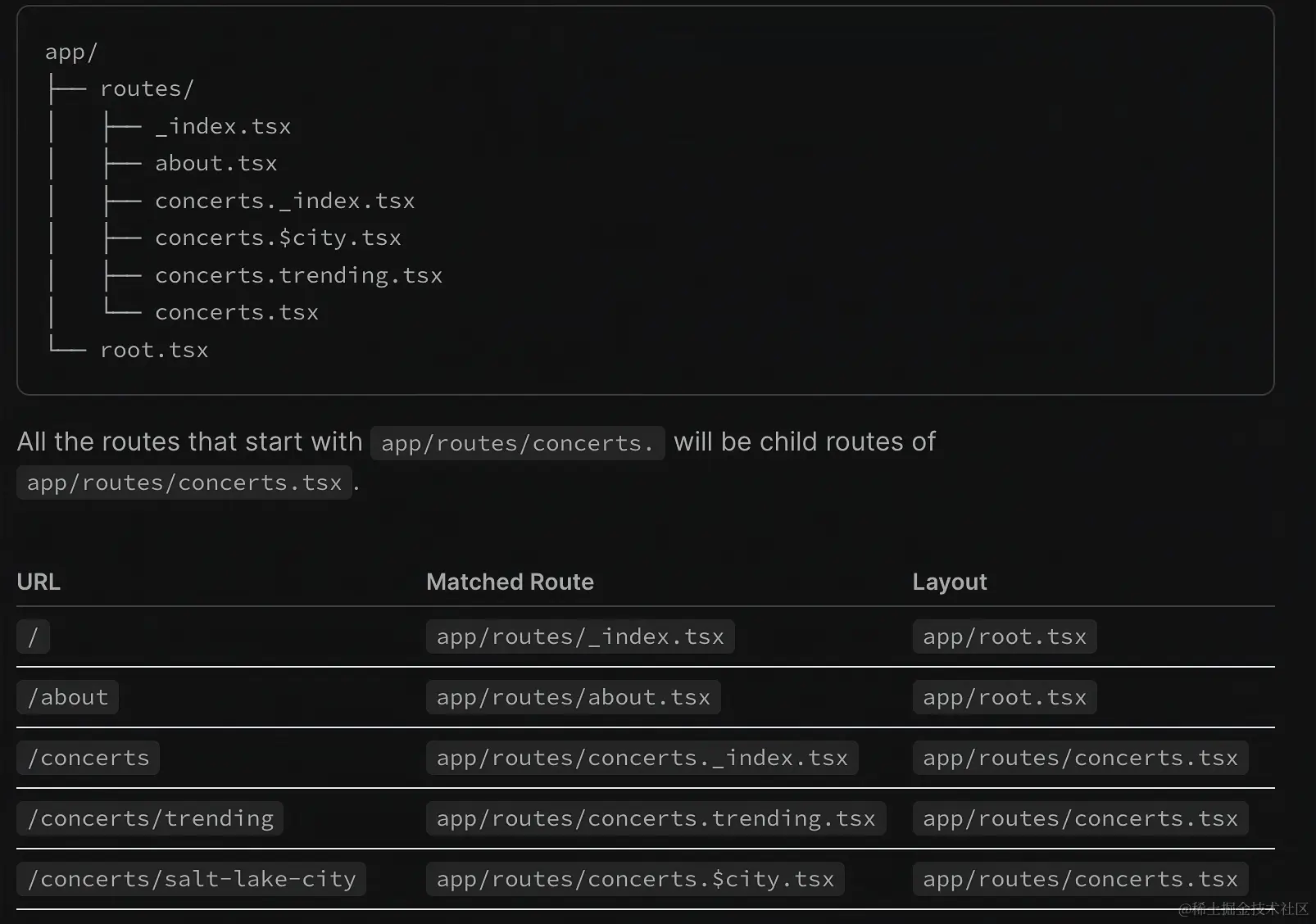Select the /concerts/salt-lake-city URL cell
This screenshot has height=924, width=1316.
[192, 879]
